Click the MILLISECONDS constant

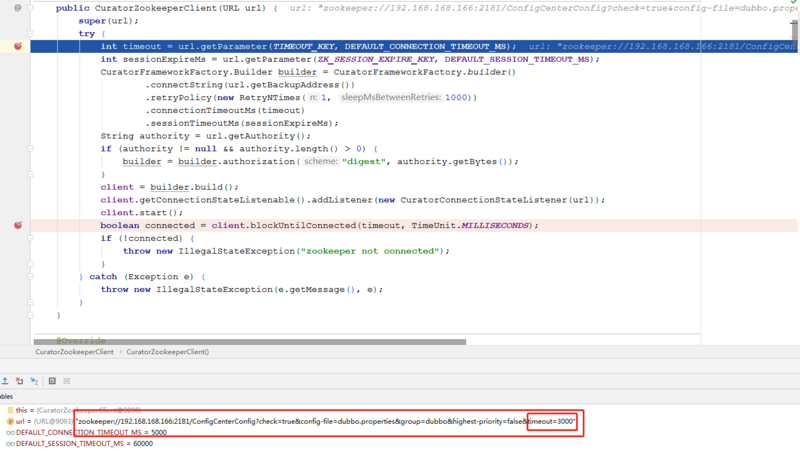(495, 225)
